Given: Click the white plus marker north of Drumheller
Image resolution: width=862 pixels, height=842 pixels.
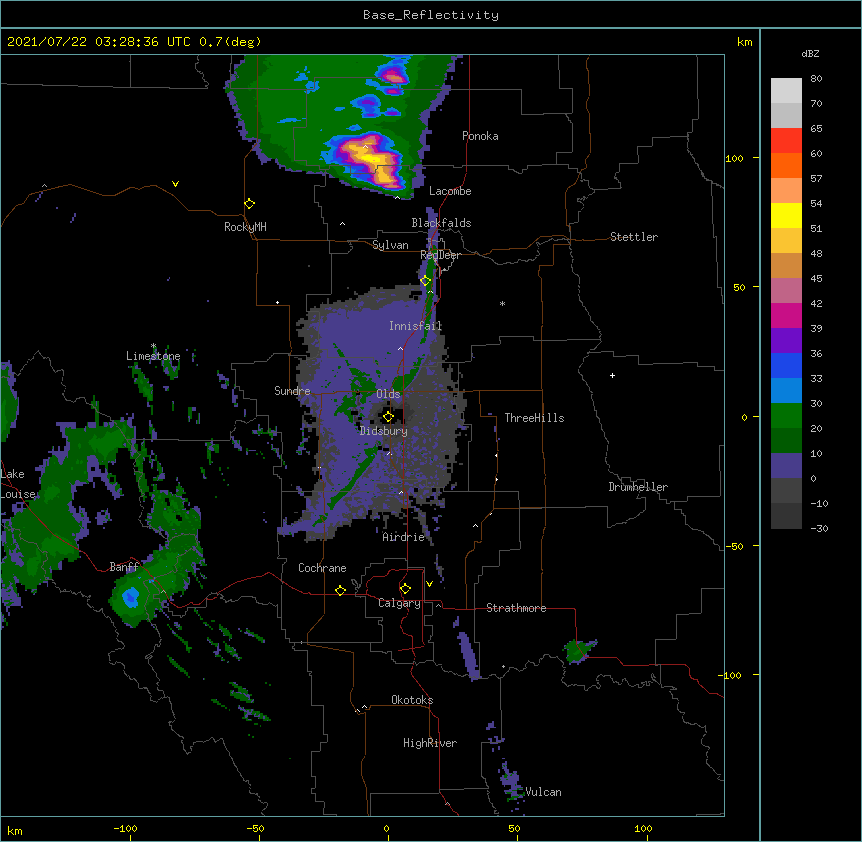Looking at the screenshot, I should (x=612, y=375).
